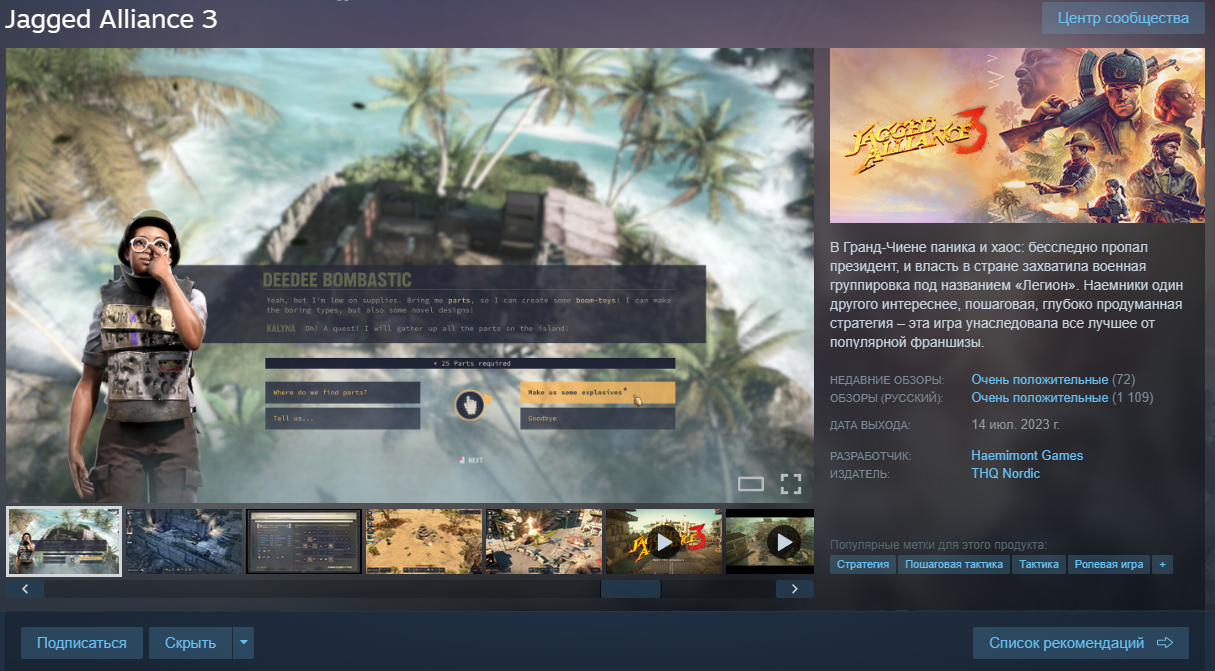Select the Пошаговая тактика tag
The width and height of the screenshot is (1215, 671).
(x=954, y=565)
